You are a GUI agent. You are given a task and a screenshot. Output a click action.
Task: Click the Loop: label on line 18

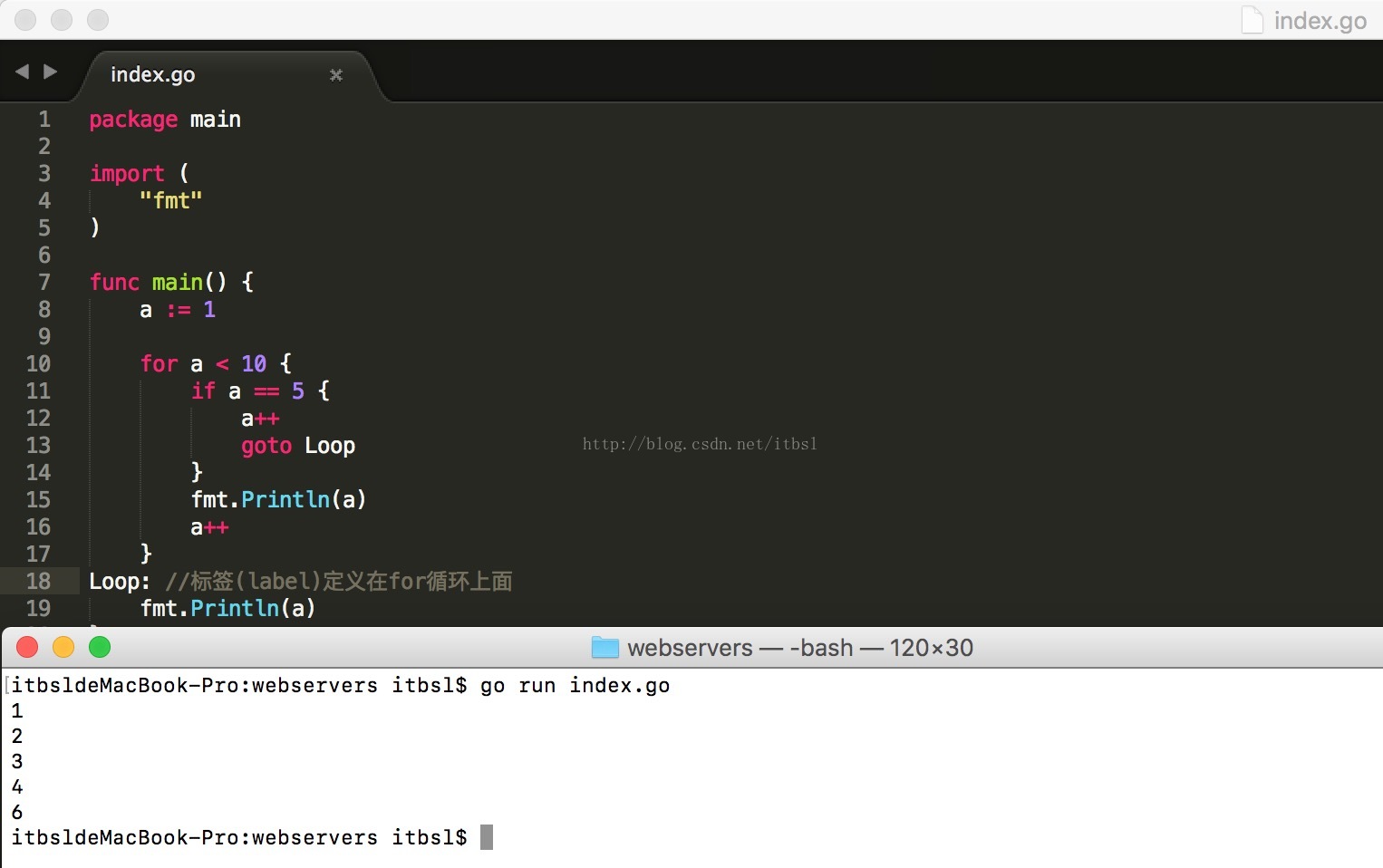click(x=119, y=582)
